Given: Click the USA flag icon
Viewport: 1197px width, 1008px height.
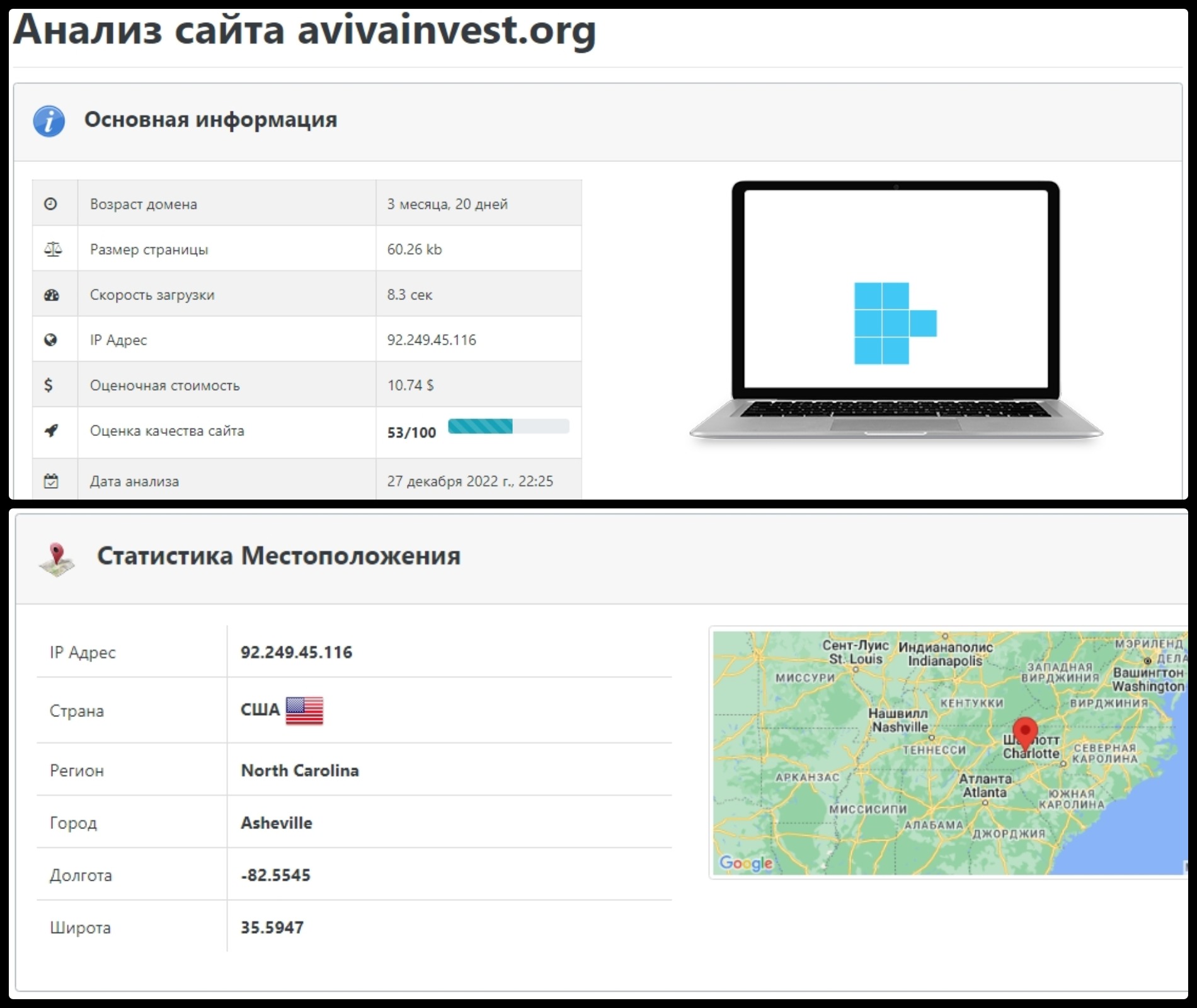Looking at the screenshot, I should click(304, 711).
